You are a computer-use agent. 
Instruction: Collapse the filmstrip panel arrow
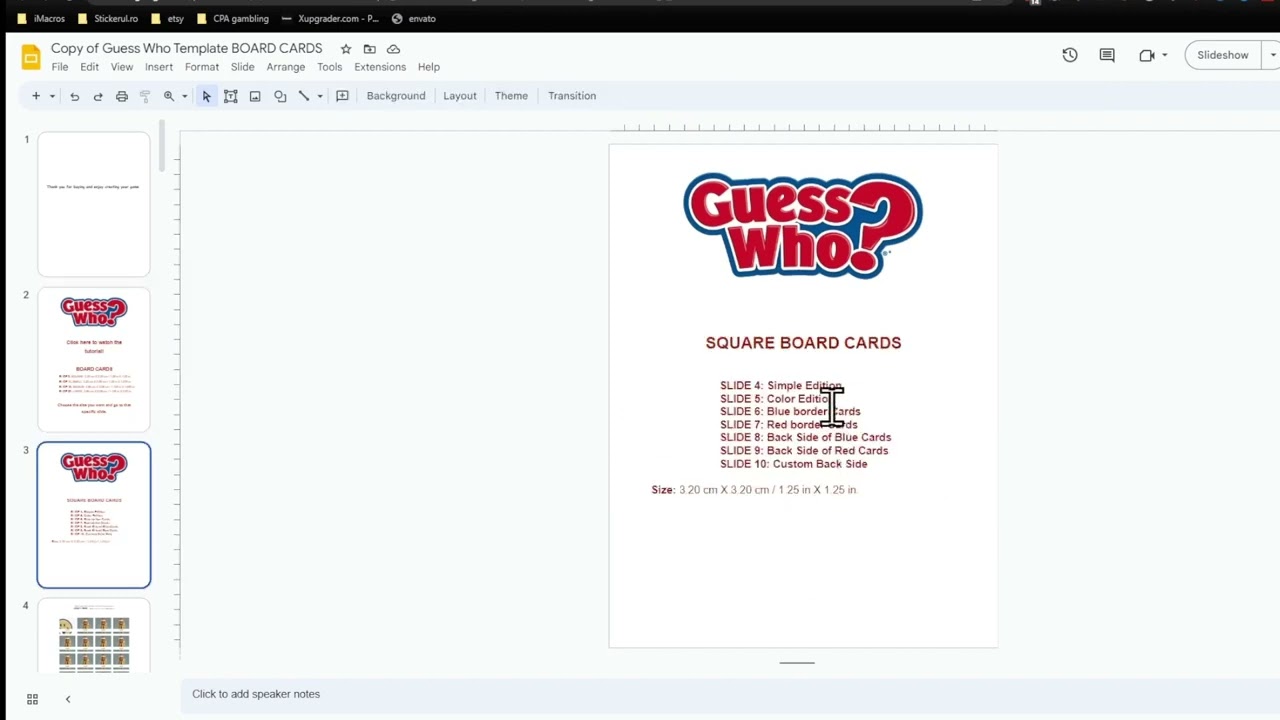tap(68, 699)
